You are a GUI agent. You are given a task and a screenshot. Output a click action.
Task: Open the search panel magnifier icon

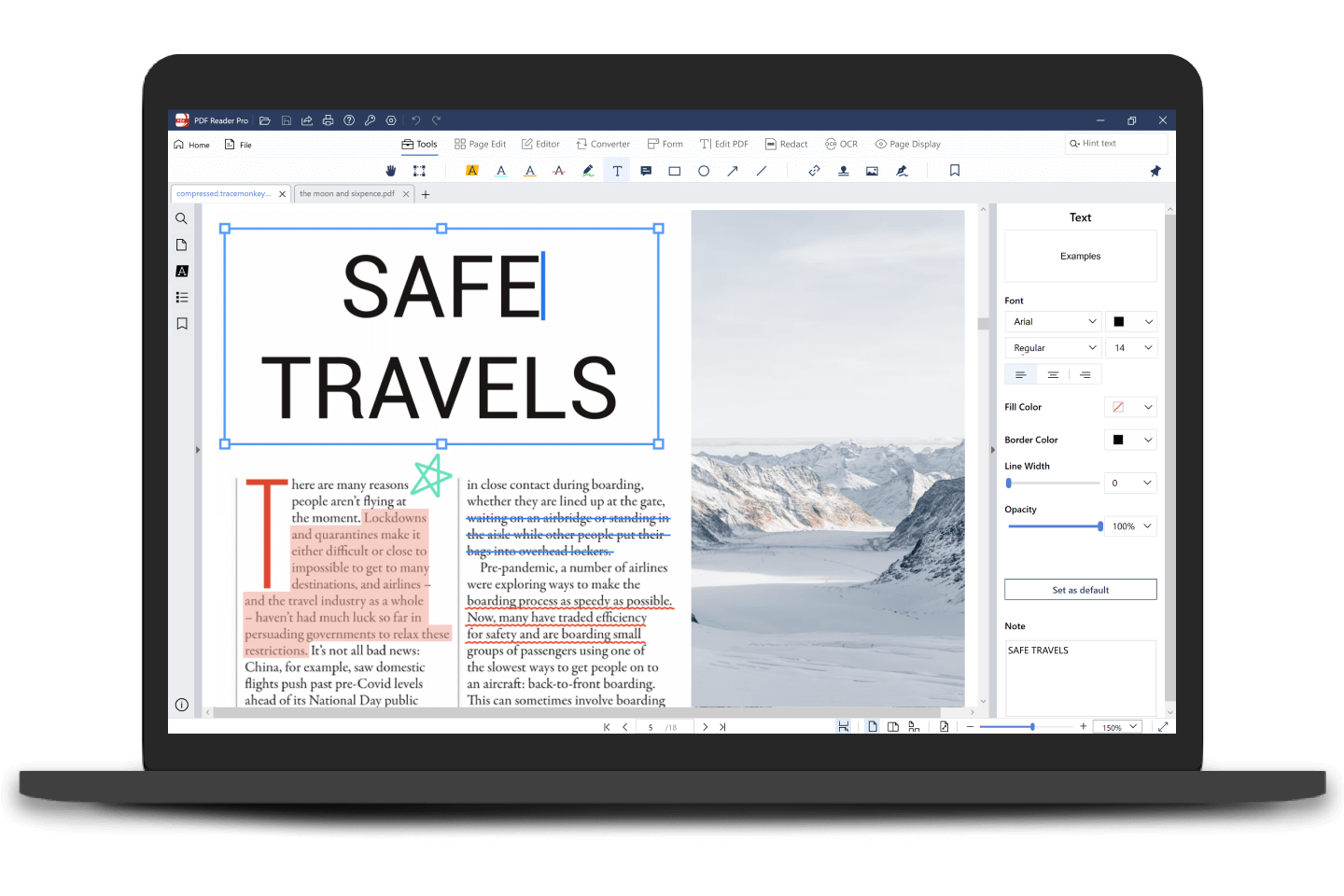182,218
